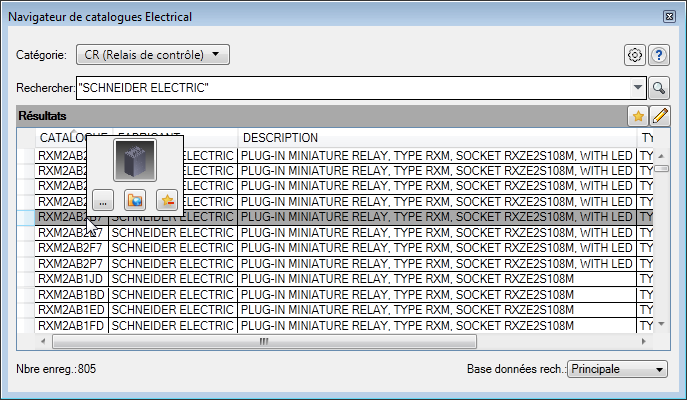
Task: Click the row selector of the highlighted row
Action: point(26,217)
